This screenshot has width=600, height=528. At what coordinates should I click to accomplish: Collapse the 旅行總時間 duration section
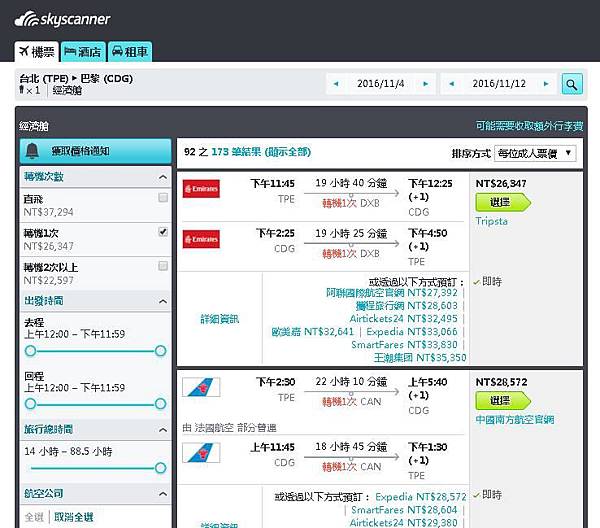(163, 430)
